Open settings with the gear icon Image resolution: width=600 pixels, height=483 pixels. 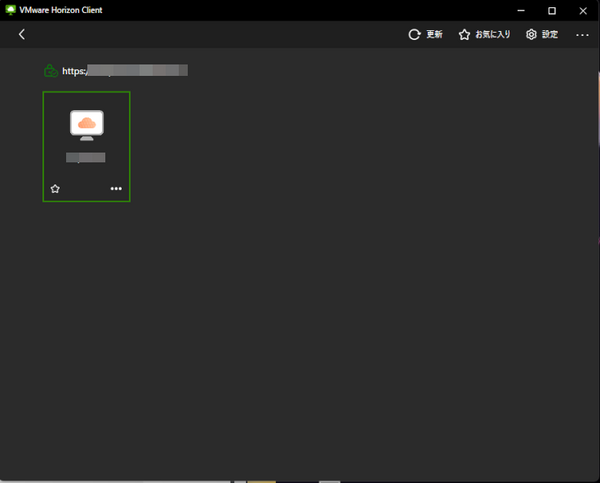coord(531,34)
